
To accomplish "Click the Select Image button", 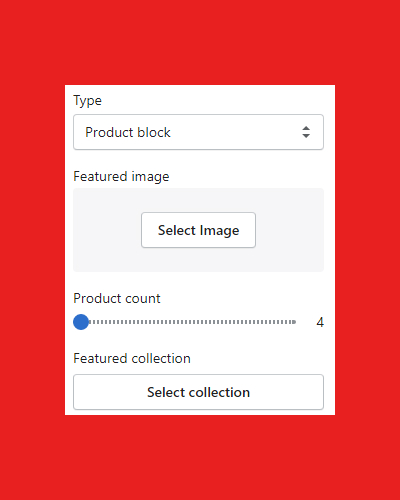I will click(x=198, y=230).
